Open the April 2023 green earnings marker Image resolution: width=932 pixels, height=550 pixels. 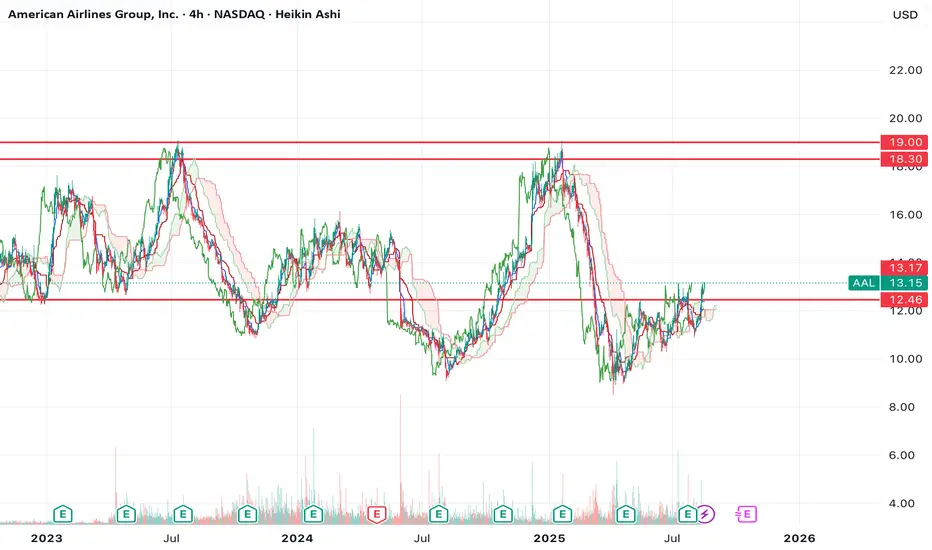(x=126, y=514)
